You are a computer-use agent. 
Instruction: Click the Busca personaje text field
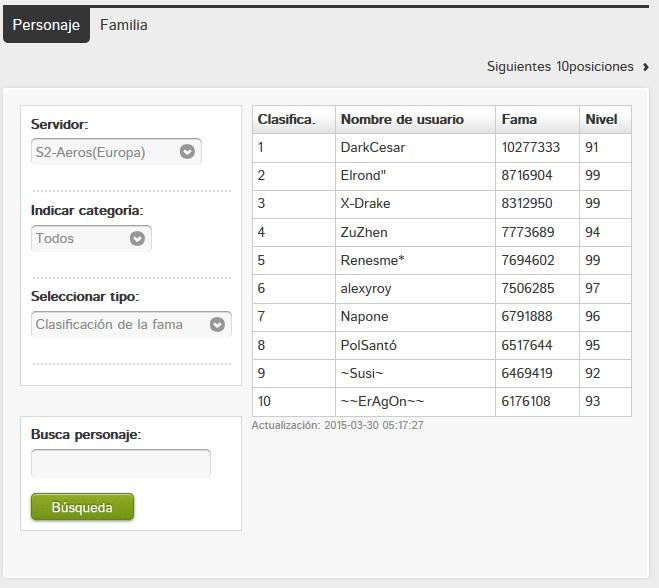coord(121,463)
